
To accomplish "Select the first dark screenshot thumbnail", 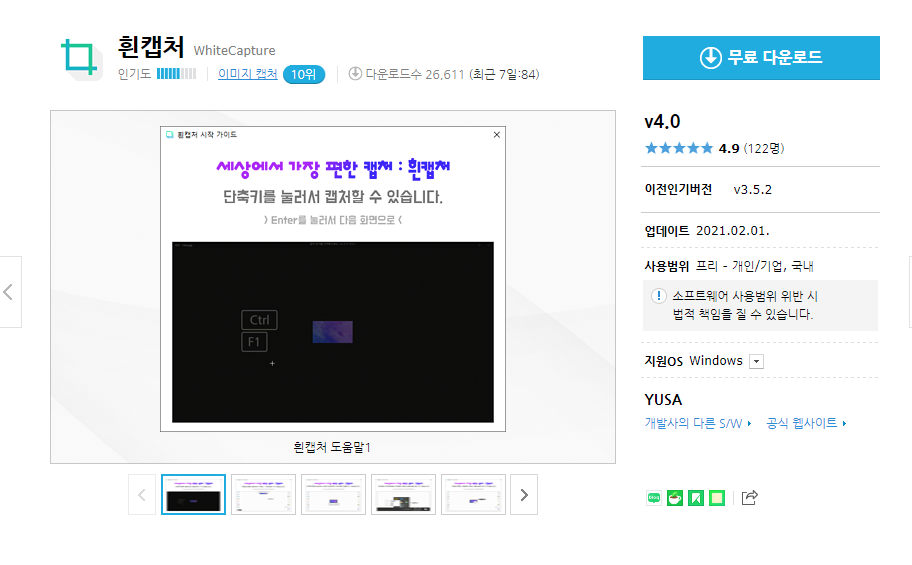I will point(193,495).
